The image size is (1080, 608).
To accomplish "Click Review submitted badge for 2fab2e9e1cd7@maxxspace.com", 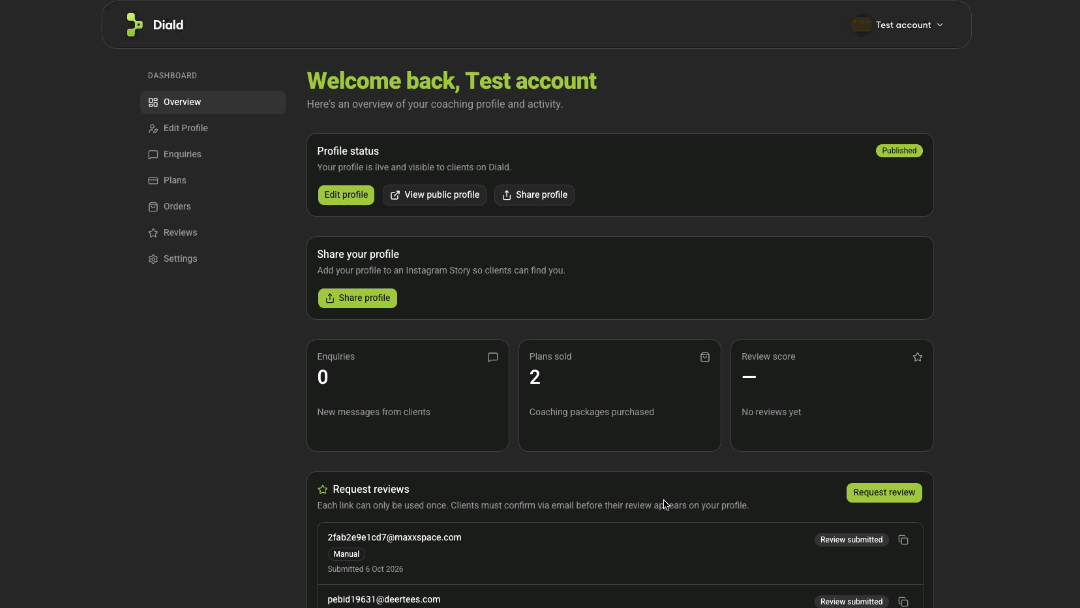I will (x=851, y=540).
